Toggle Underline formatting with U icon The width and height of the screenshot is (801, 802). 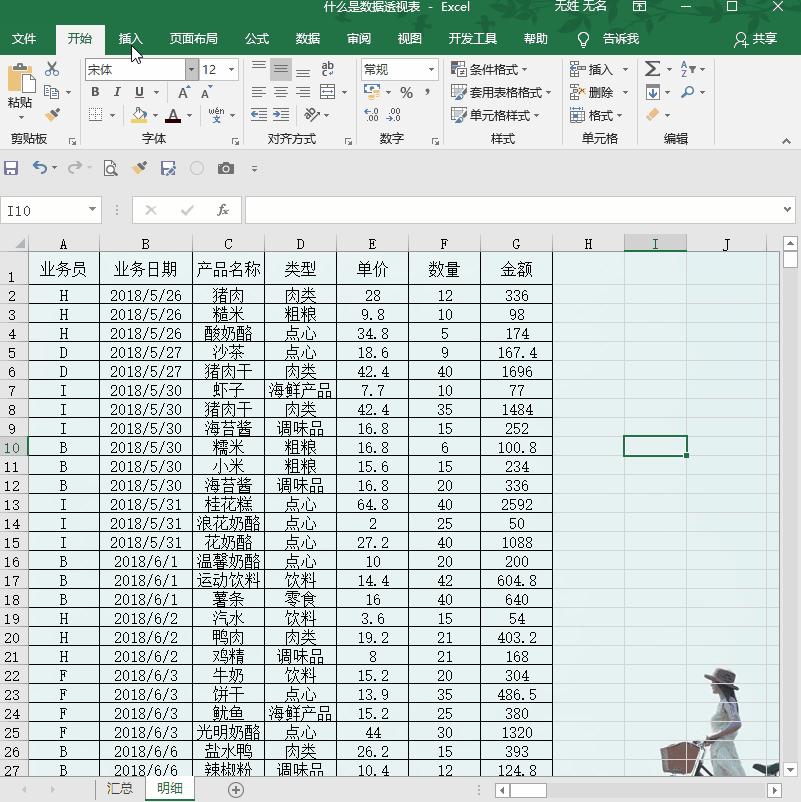[138, 92]
